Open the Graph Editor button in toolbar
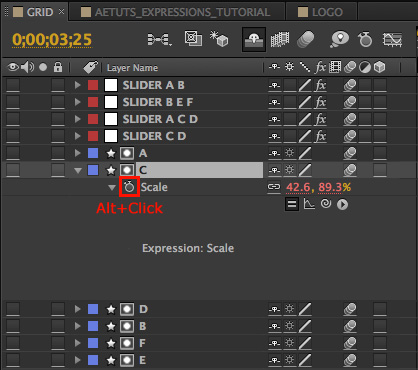 pos(392,40)
